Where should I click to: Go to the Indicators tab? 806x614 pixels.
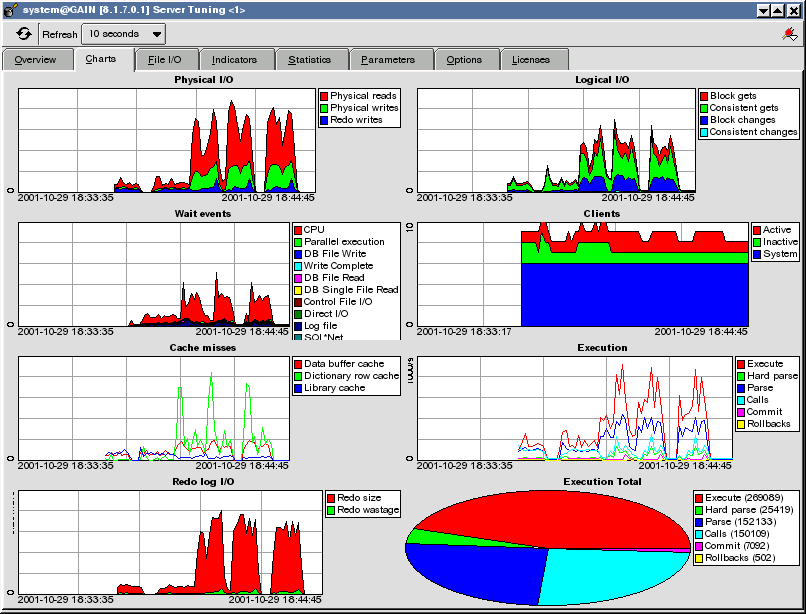click(234, 60)
